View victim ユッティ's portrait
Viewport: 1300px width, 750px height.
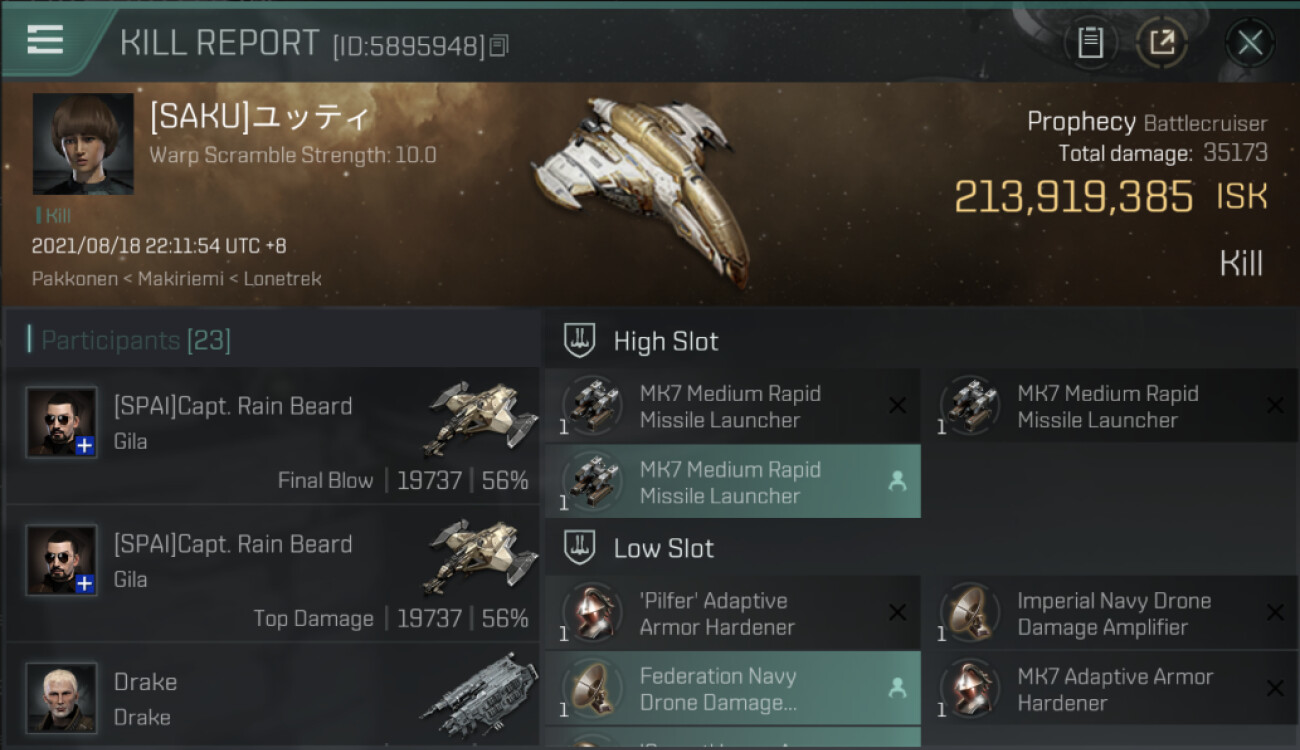[83, 143]
